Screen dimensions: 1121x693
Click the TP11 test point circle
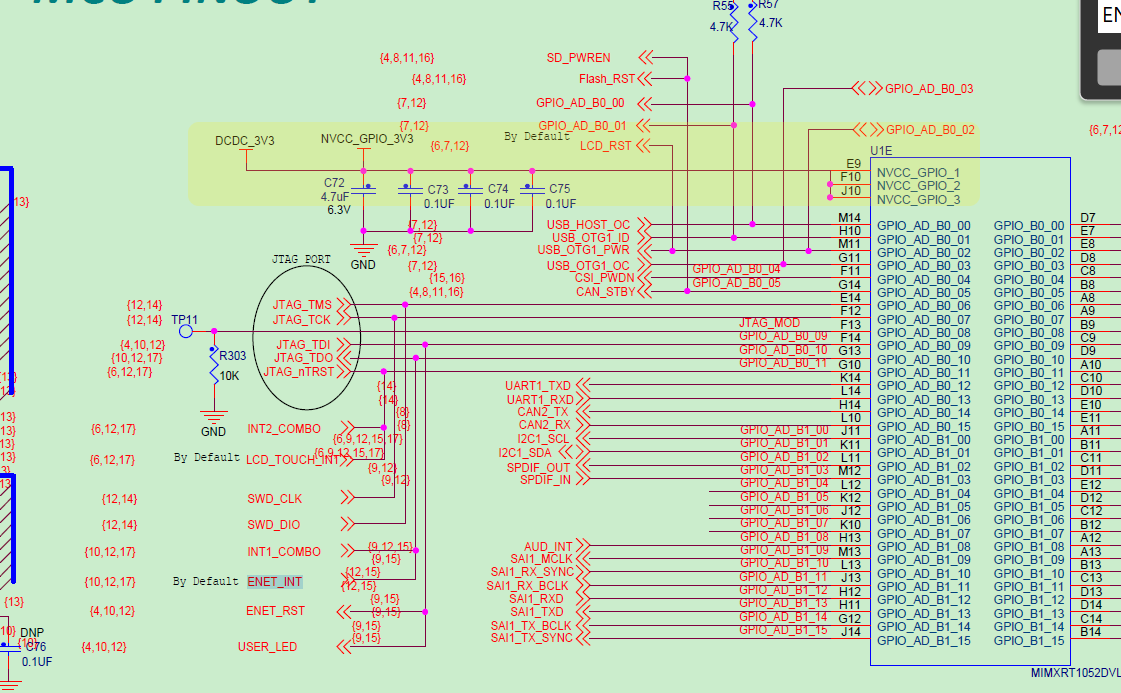point(186,331)
